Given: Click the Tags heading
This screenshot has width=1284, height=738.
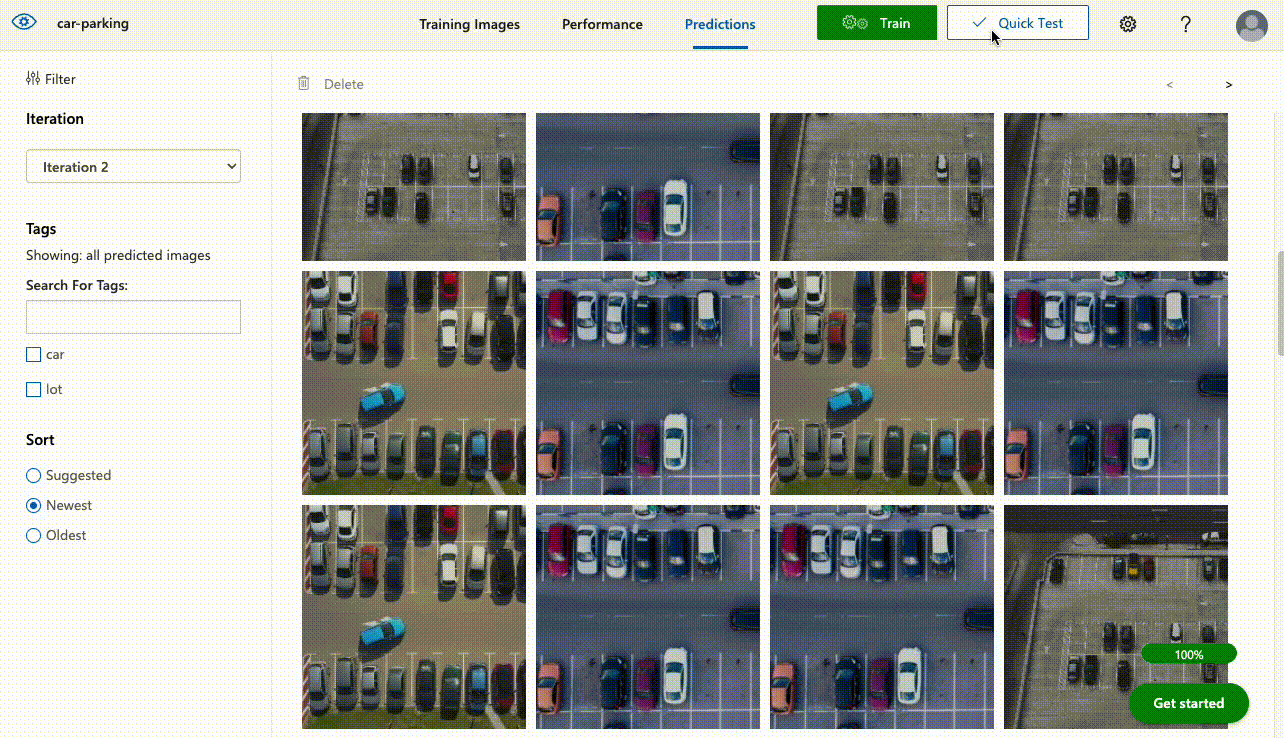Looking at the screenshot, I should click(x=41, y=229).
